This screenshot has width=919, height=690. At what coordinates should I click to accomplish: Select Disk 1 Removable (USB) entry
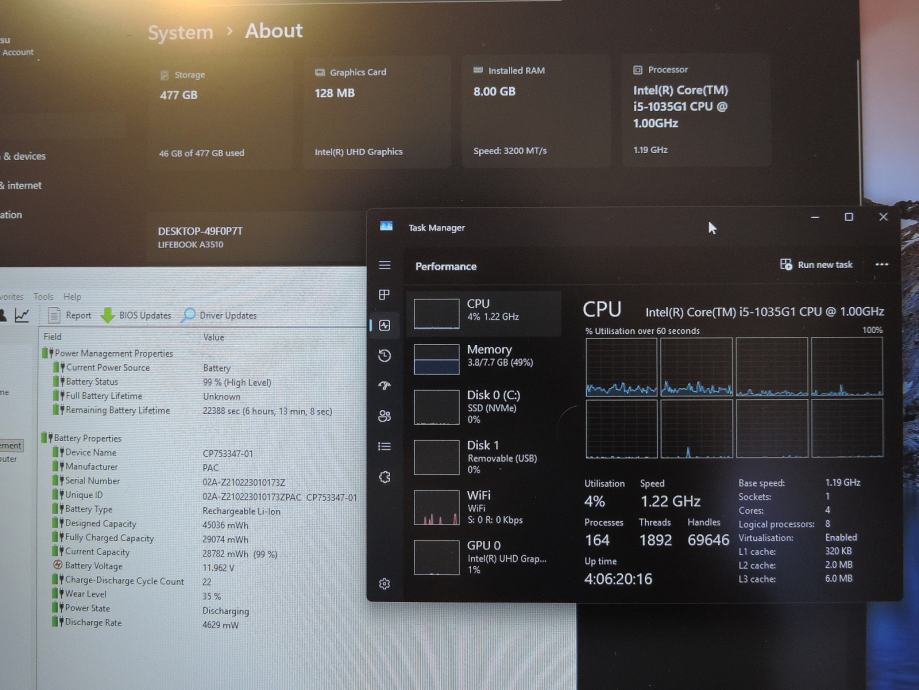point(484,457)
